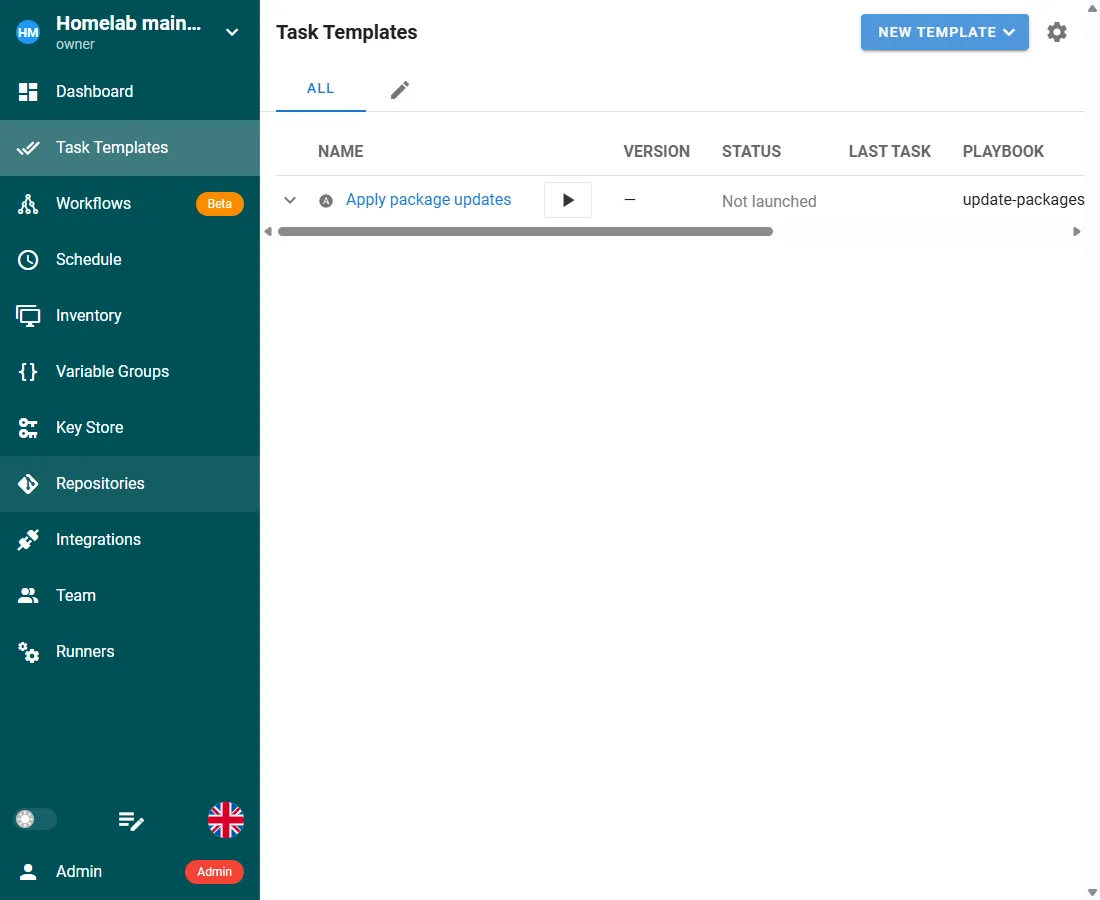Click the pencil edit views icon

400,90
